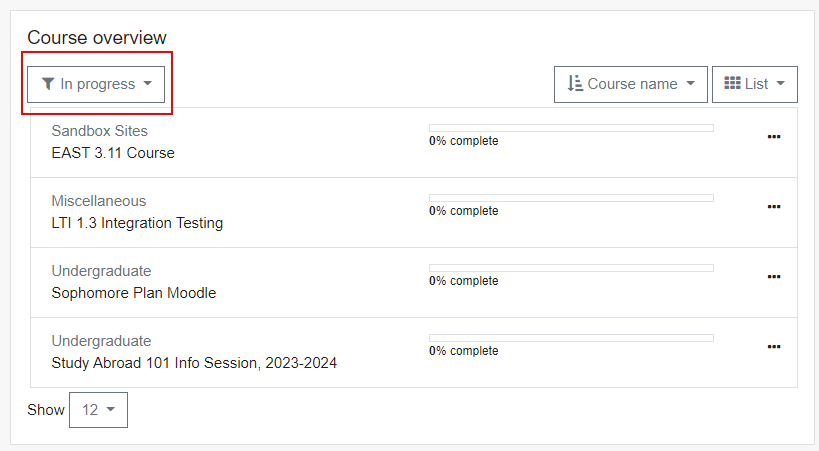This screenshot has width=819, height=451.
Task: Open the EAST 3.11 Course link
Action: coord(113,153)
